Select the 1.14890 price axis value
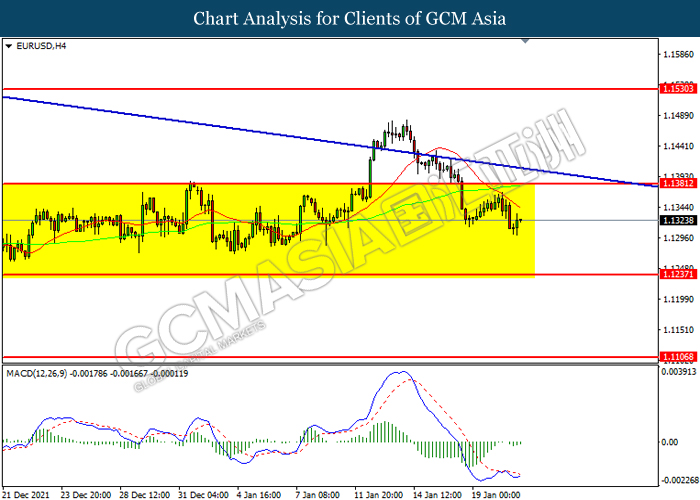The image size is (700, 500). click(x=679, y=116)
